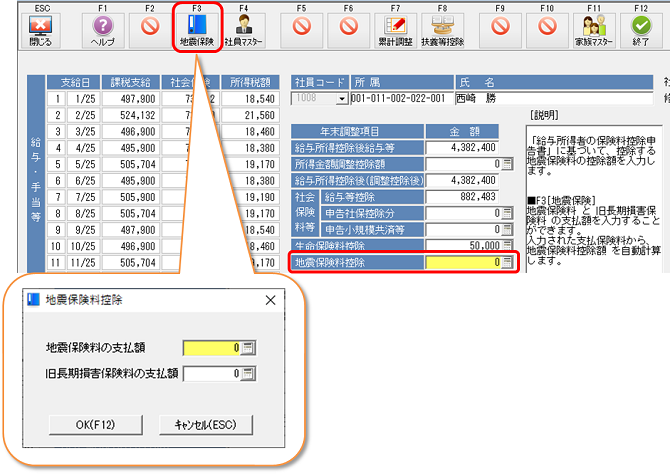
Task: Click the 生命保険料控除 amount field
Action: (x=463, y=246)
